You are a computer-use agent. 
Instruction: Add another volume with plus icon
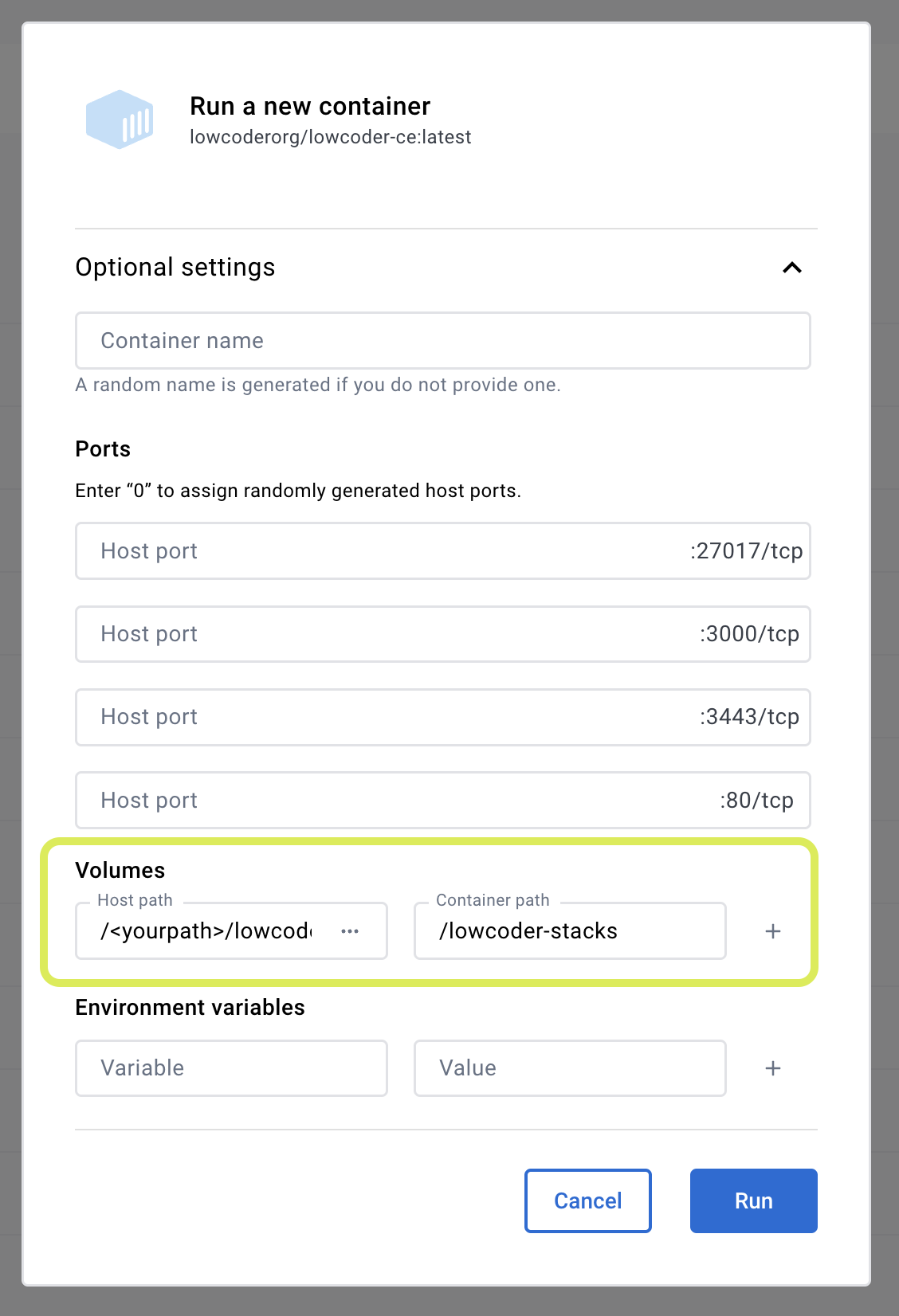tap(773, 931)
